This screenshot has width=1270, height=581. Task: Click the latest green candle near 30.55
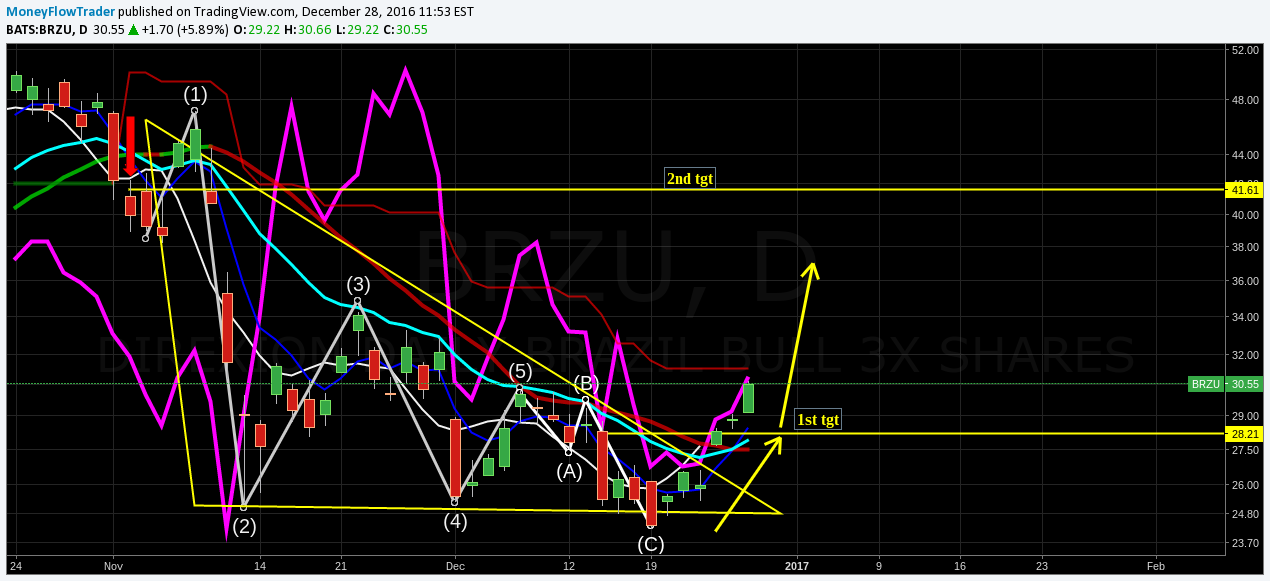748,398
